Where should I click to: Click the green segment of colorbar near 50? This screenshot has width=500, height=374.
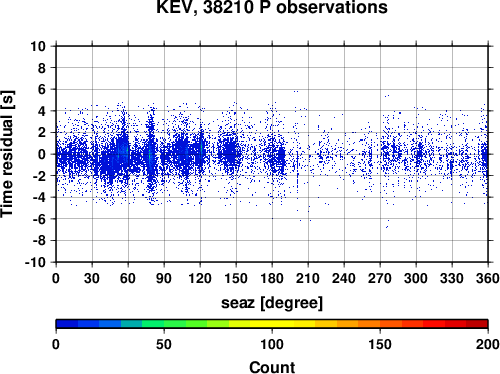click(x=164, y=324)
